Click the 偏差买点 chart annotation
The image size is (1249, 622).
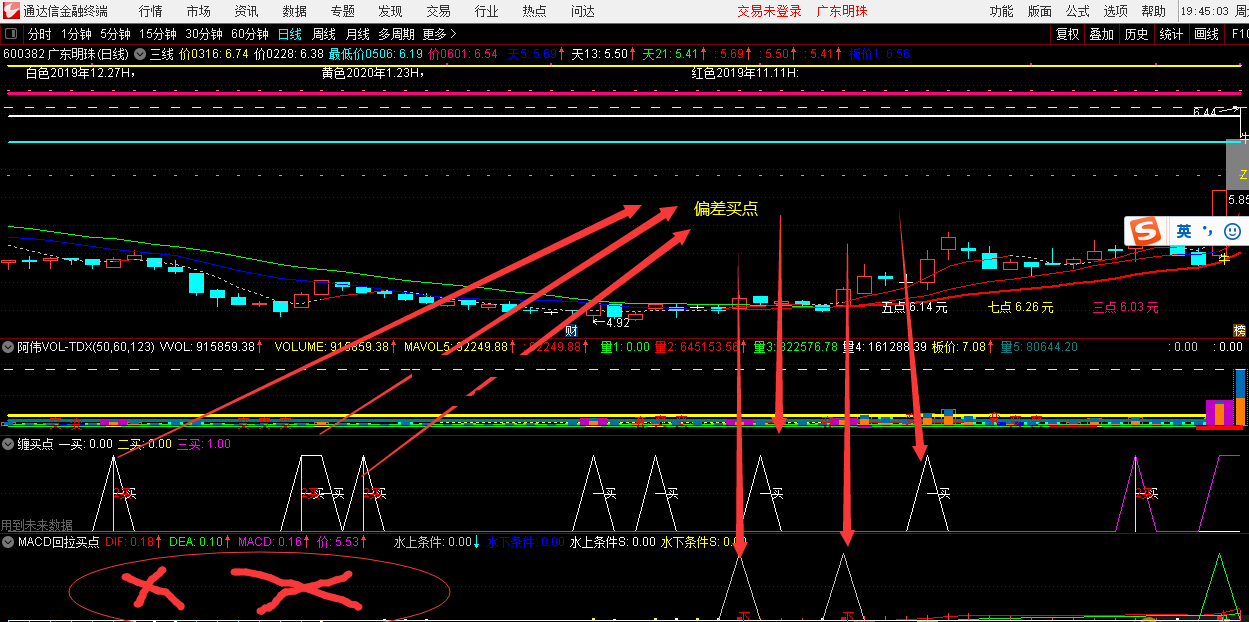click(x=726, y=209)
